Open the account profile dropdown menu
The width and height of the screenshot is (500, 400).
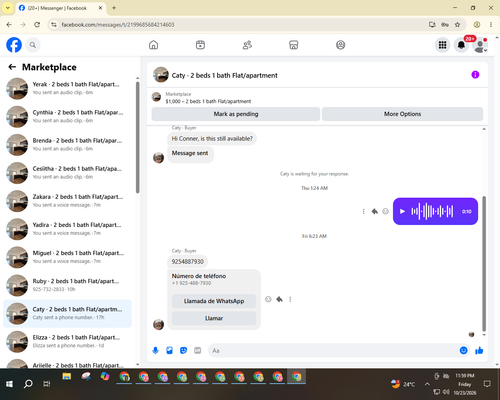click(480, 45)
